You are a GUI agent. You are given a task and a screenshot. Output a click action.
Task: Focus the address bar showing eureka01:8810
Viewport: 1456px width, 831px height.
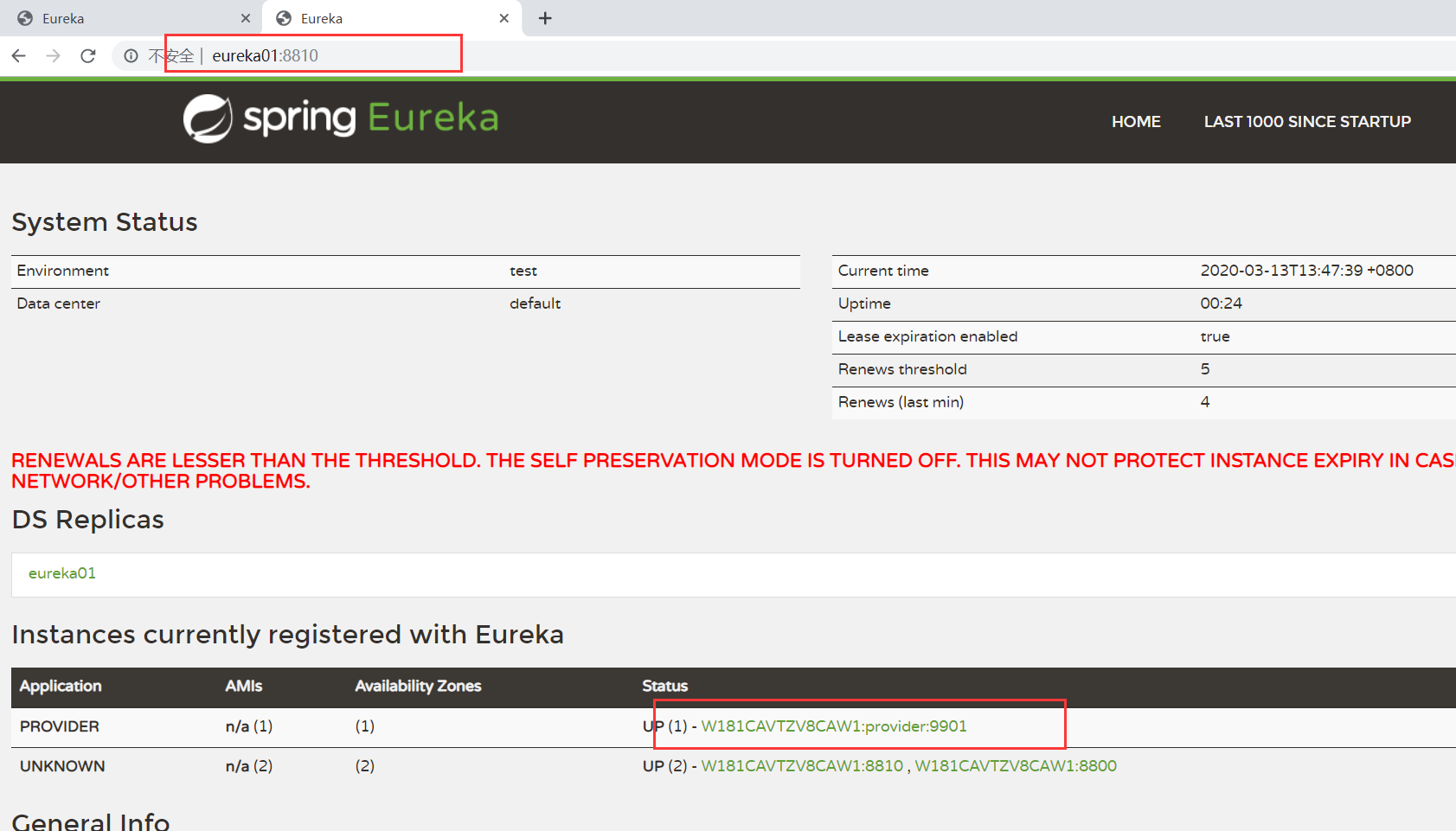tap(265, 55)
